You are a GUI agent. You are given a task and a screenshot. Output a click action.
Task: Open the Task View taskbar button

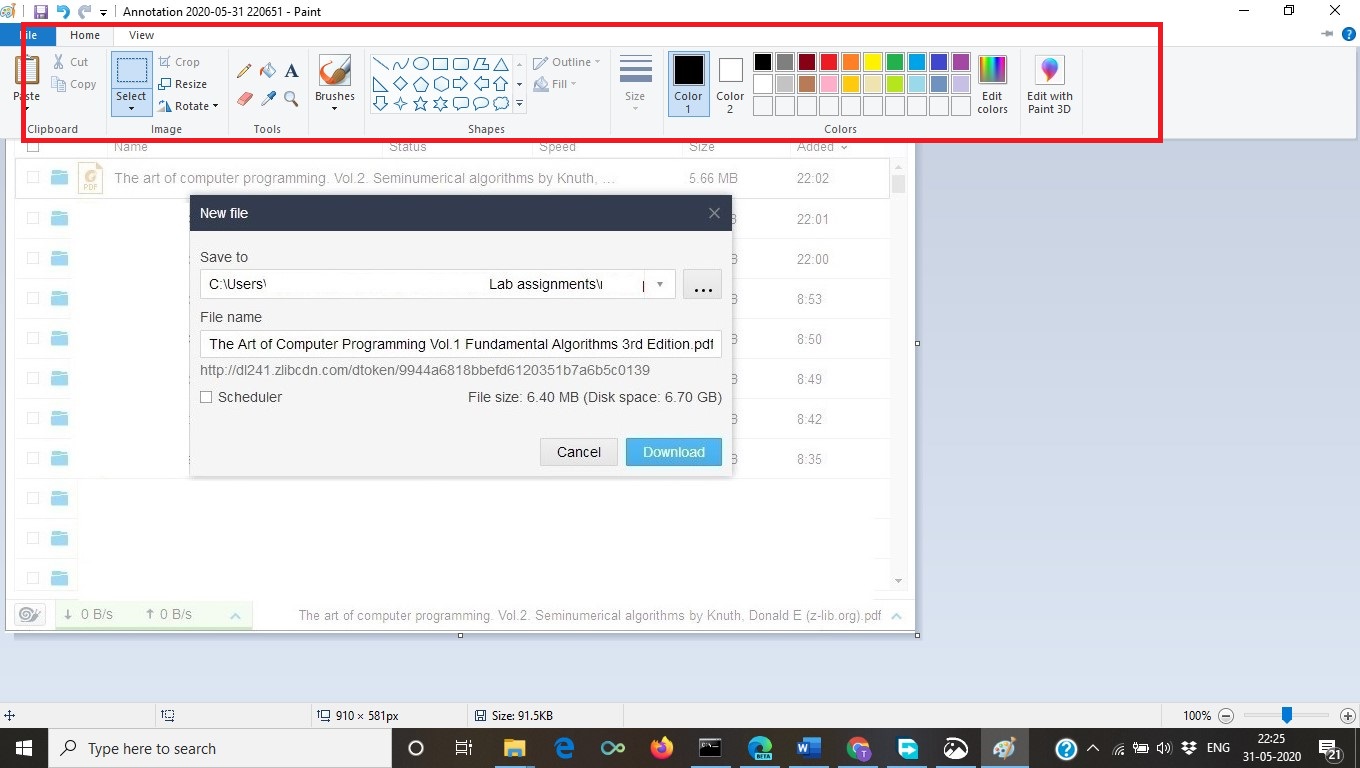[x=464, y=748]
